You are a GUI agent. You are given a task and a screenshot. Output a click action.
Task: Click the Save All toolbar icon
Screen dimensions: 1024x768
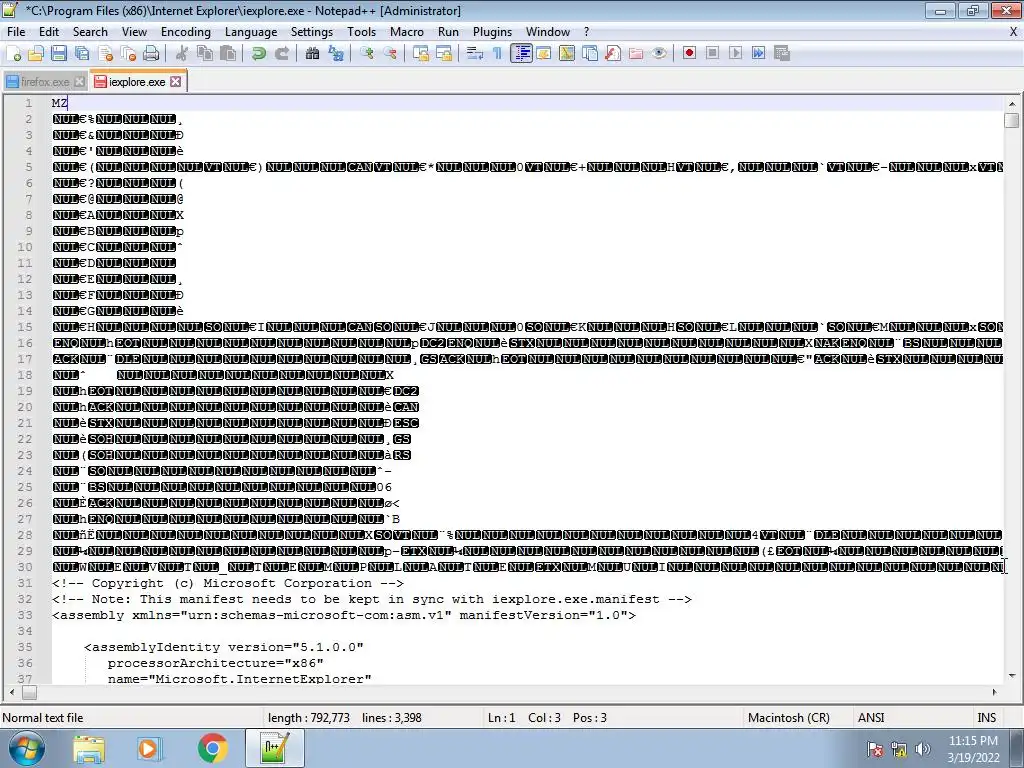(x=82, y=54)
